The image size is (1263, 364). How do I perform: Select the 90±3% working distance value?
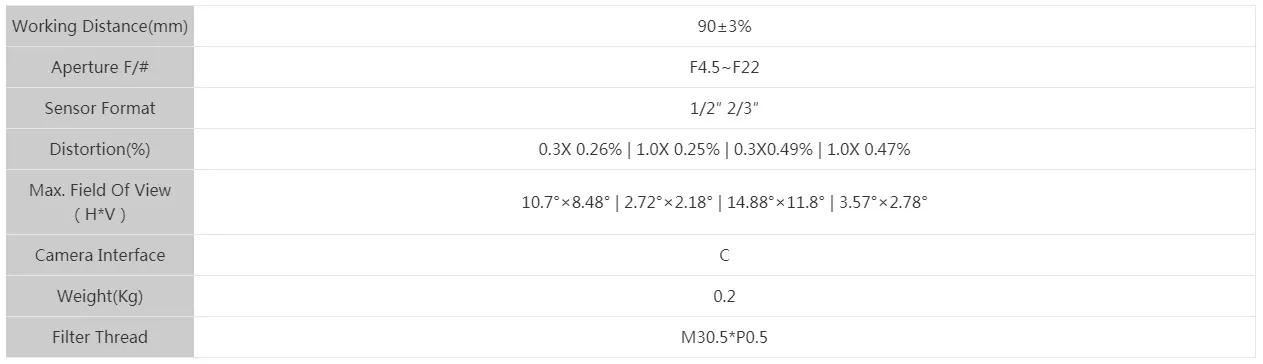coord(724,27)
